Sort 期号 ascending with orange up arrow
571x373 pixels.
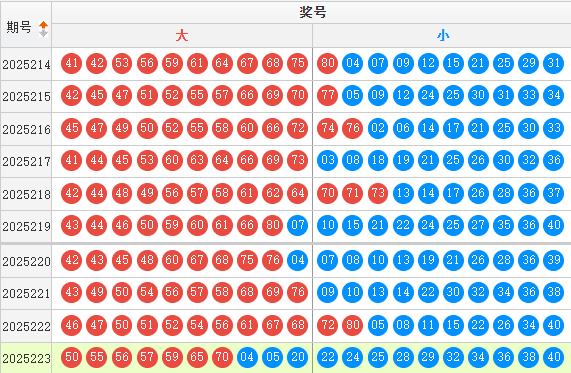tap(44, 25)
